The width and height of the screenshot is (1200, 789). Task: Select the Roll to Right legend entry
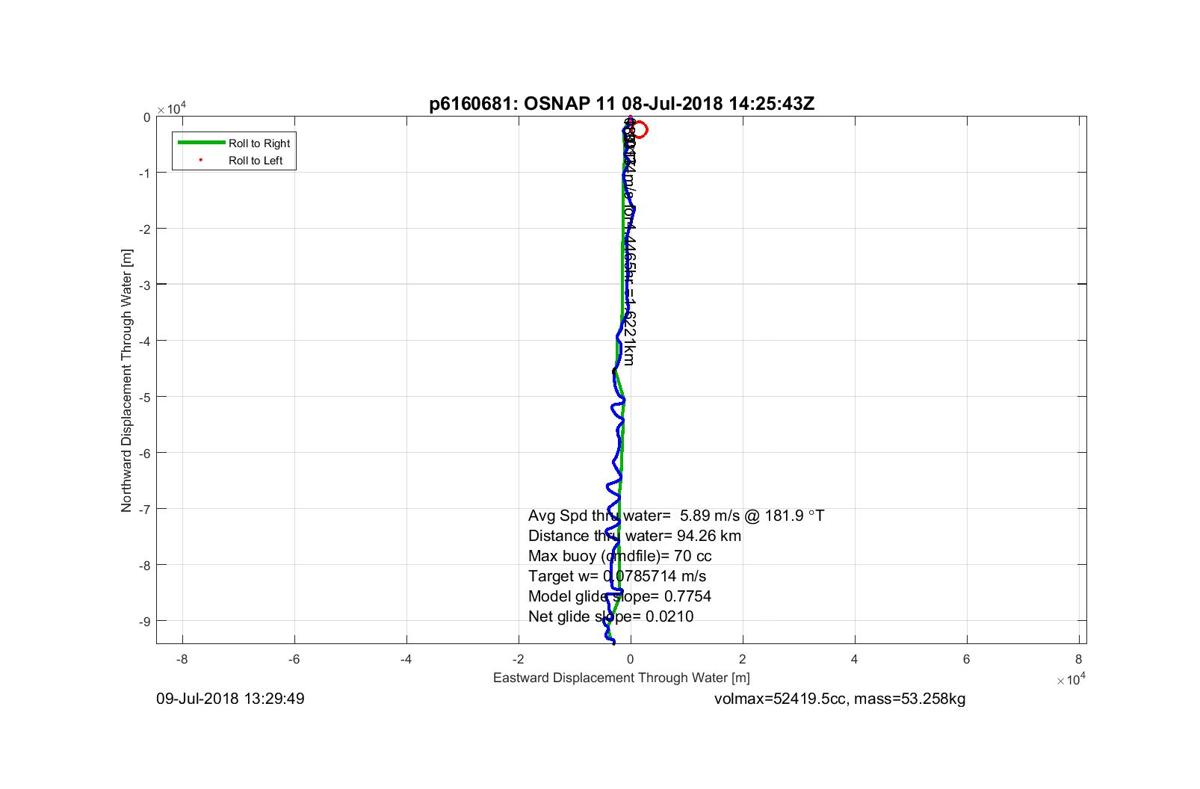[235, 143]
